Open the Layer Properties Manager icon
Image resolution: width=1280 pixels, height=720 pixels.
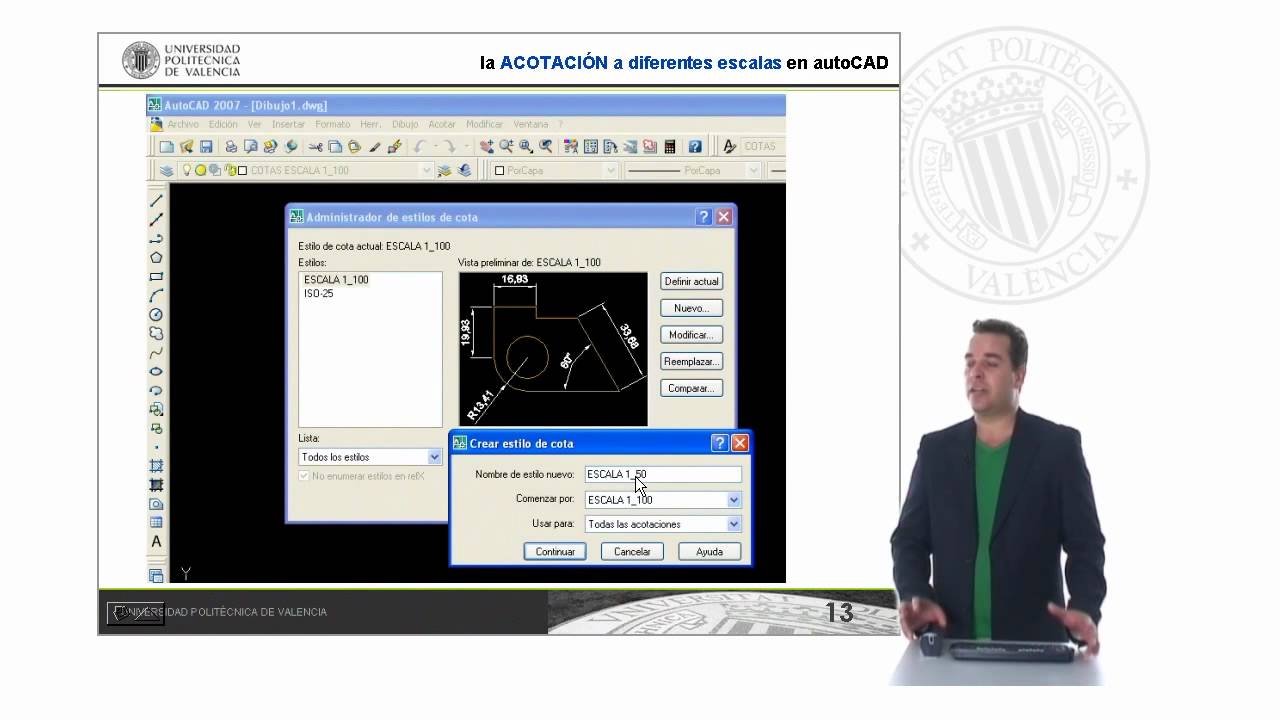167,170
